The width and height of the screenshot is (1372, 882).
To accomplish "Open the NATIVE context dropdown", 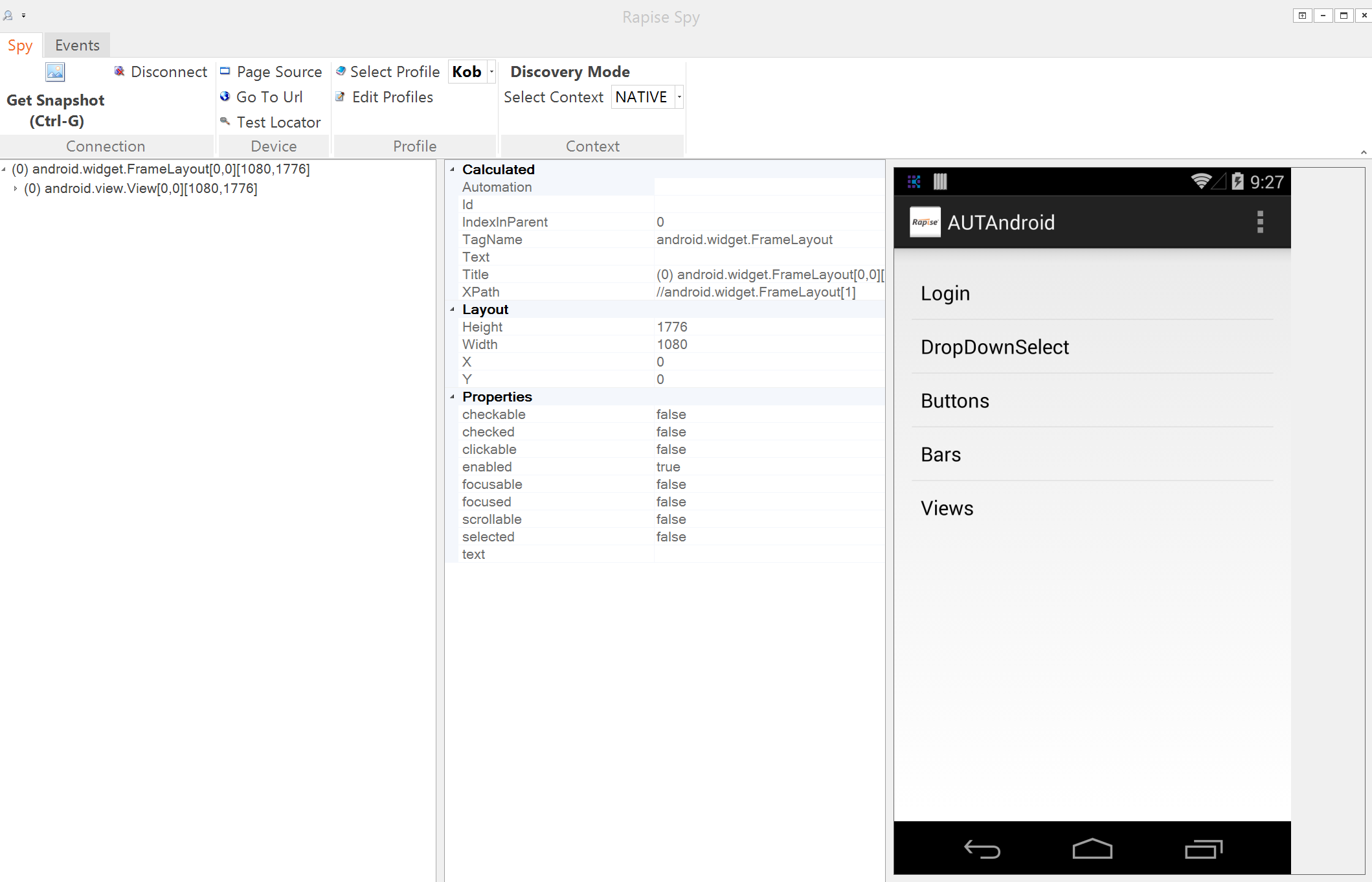I will pyautogui.click(x=679, y=97).
